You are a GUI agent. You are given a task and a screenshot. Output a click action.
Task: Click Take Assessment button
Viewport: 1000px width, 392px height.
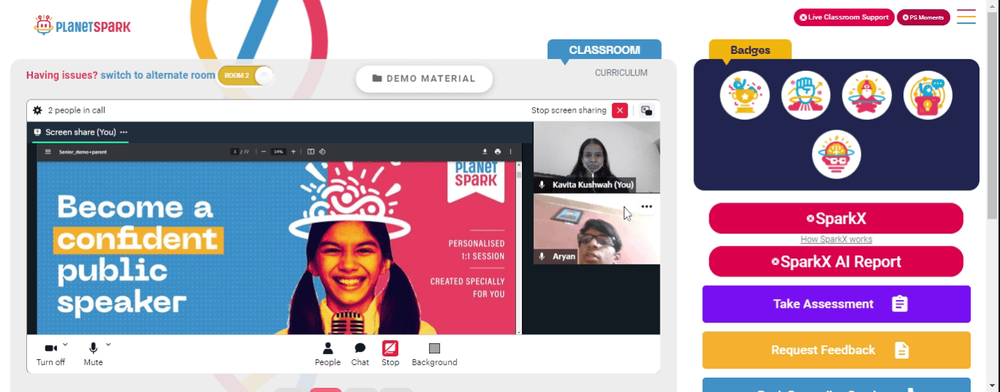836,304
